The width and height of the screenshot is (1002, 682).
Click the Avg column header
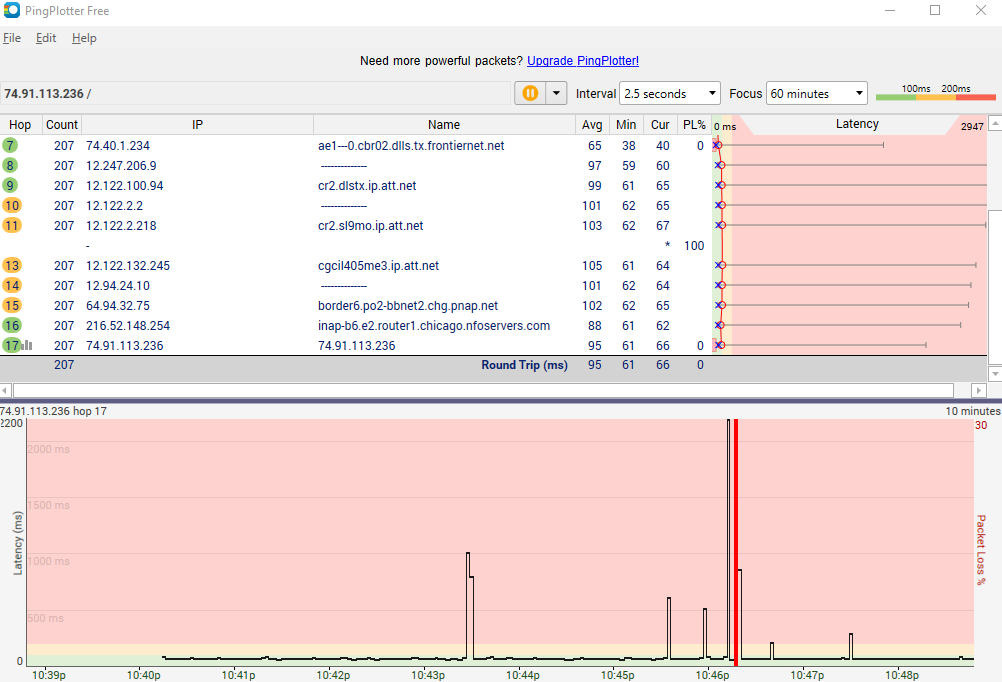[x=592, y=125]
